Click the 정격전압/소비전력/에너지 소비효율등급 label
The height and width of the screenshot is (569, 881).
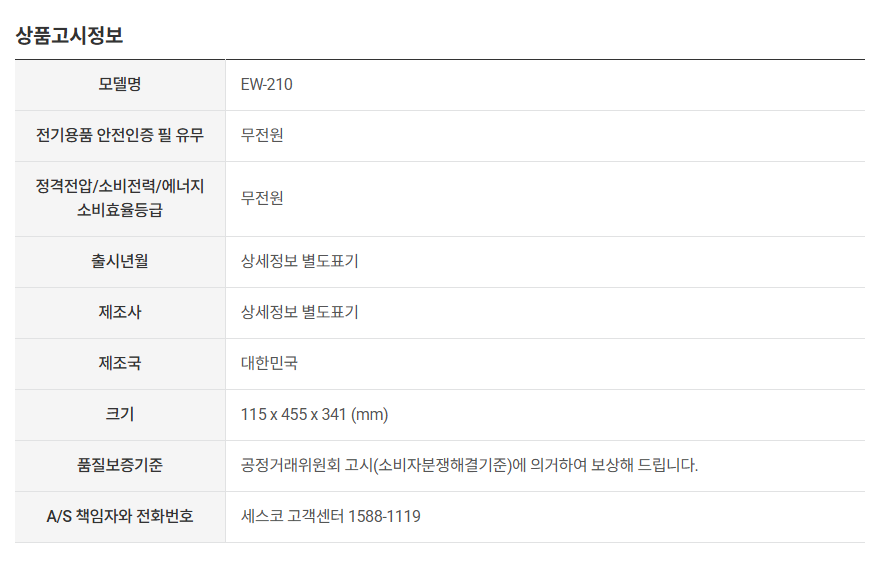(x=120, y=198)
